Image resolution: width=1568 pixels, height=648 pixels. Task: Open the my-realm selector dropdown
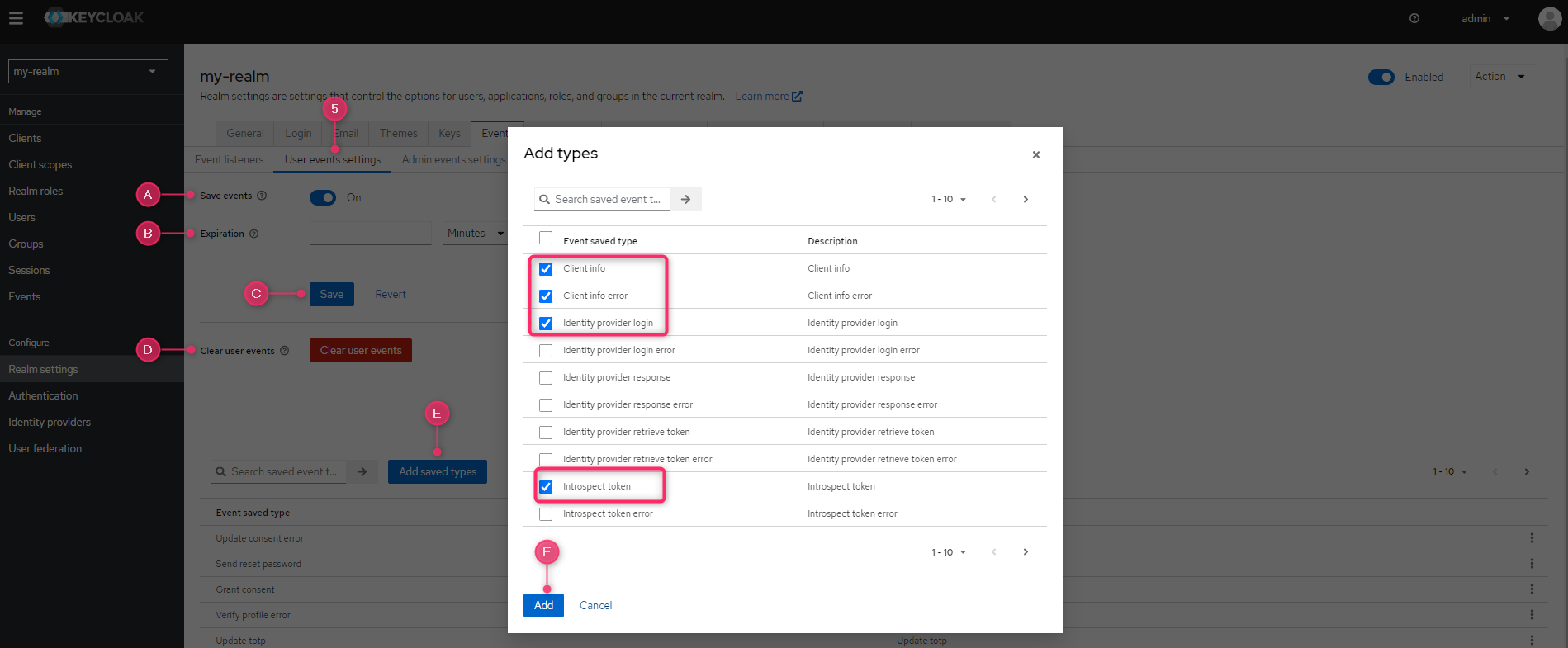tap(88, 71)
